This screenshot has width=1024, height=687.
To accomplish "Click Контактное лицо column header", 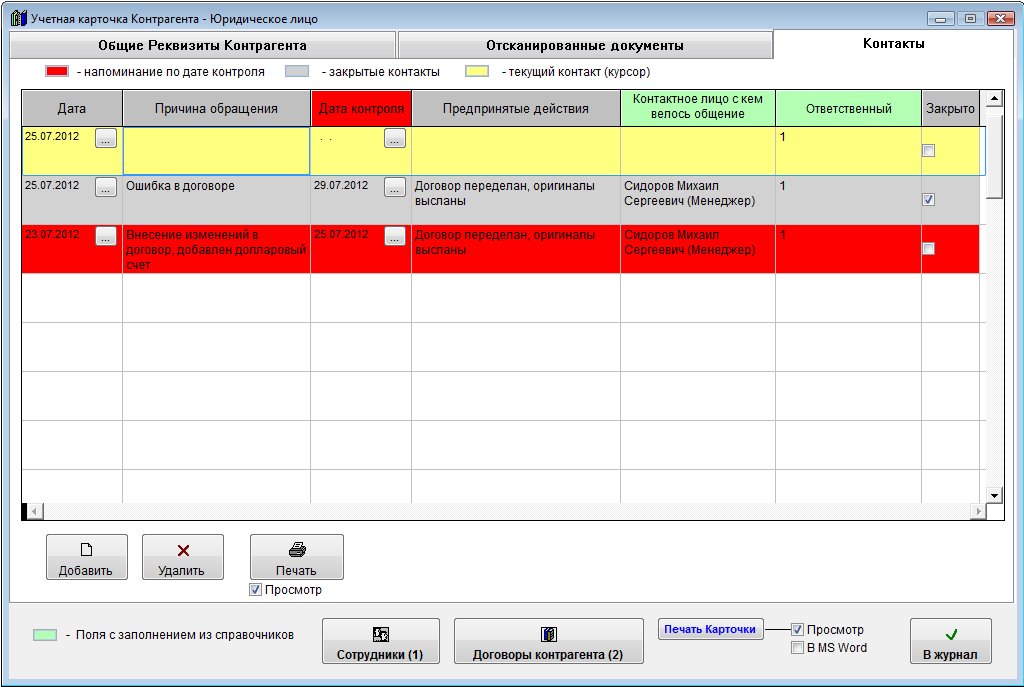I will pos(697,108).
